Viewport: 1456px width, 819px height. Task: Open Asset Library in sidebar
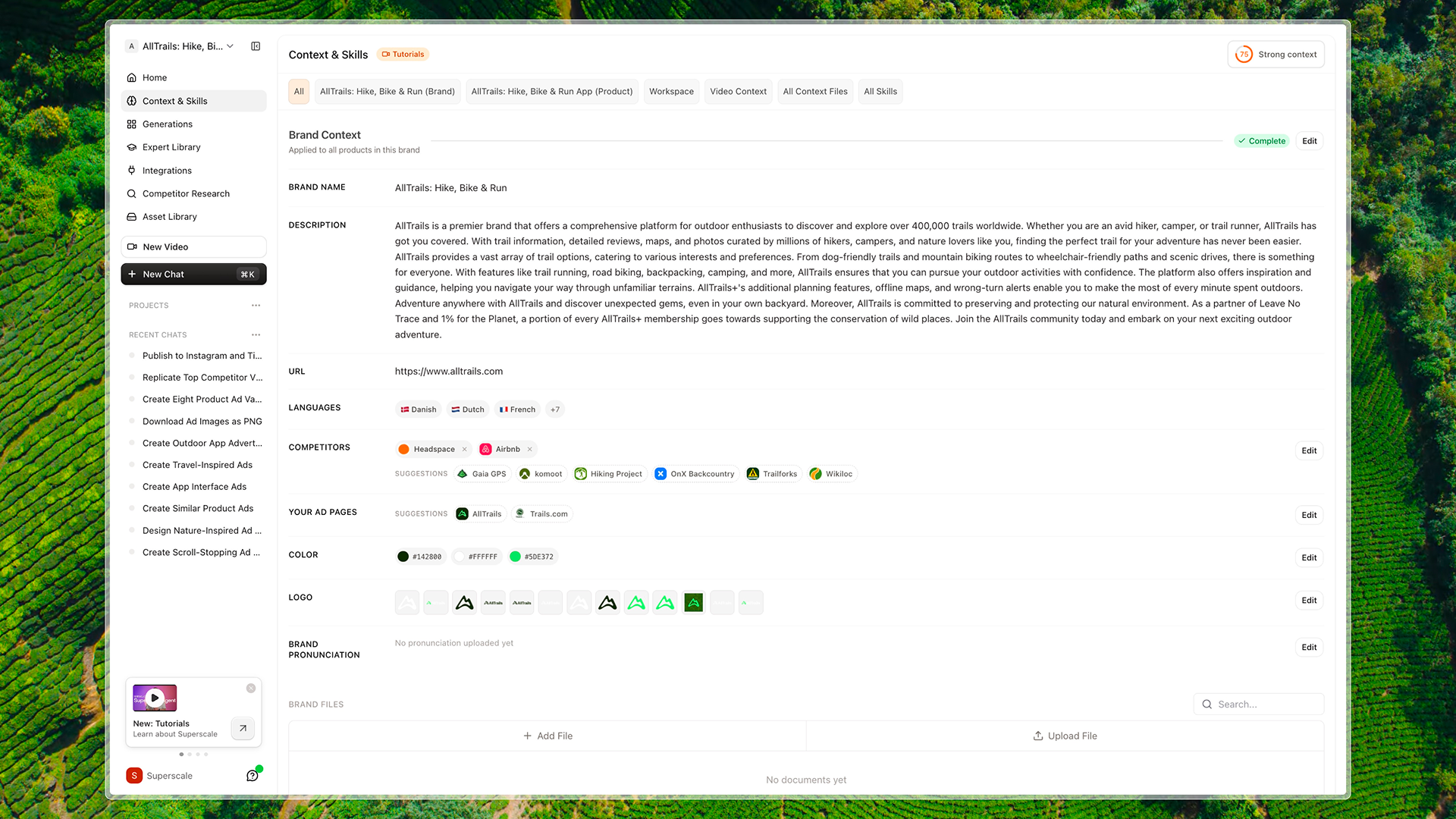pos(193,217)
